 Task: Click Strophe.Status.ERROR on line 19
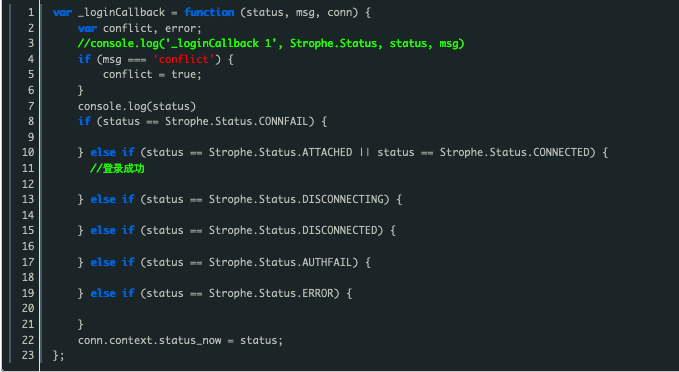pos(272,293)
